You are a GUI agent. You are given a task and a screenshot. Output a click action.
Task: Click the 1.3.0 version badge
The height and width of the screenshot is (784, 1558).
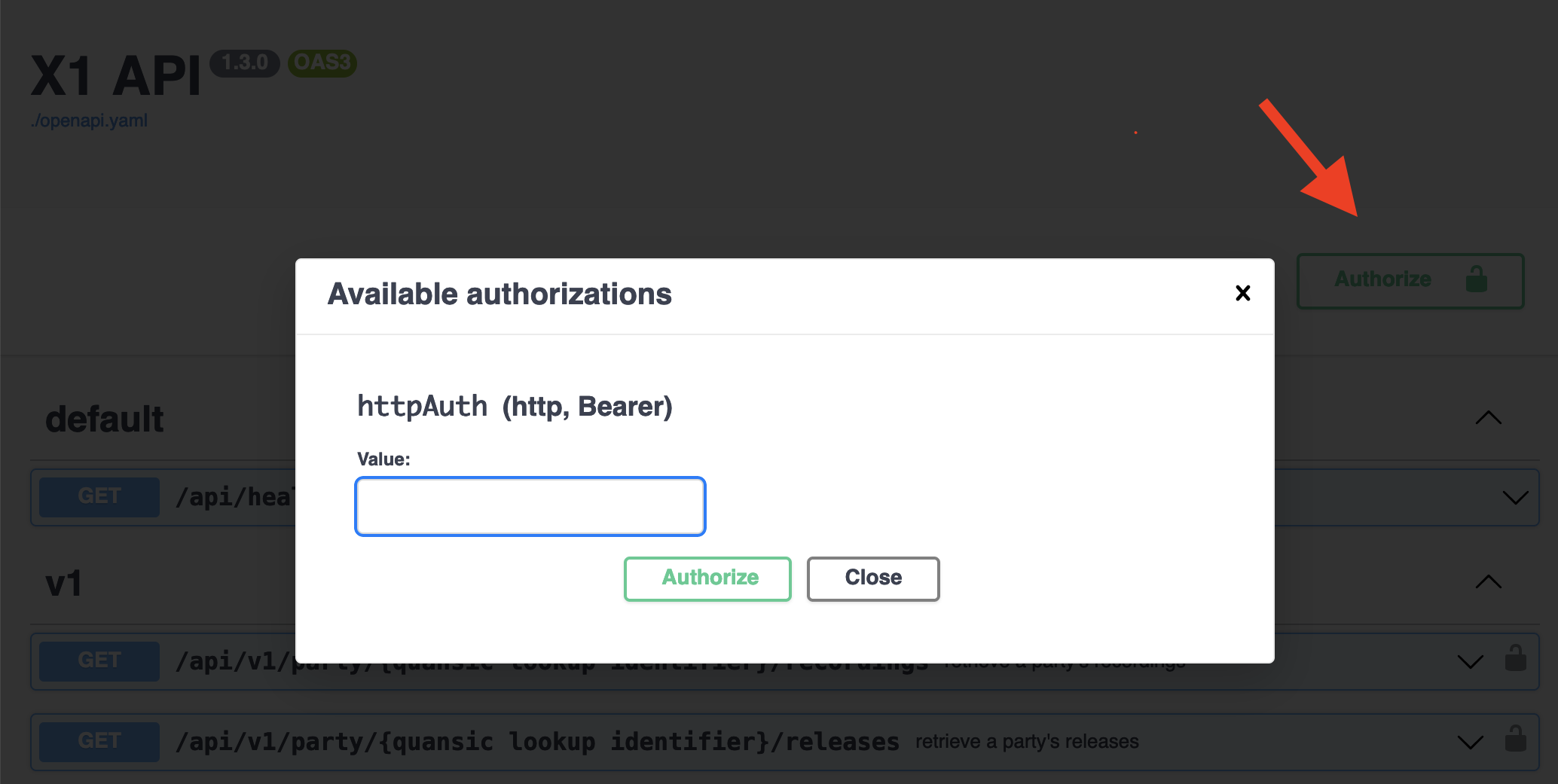(x=244, y=63)
